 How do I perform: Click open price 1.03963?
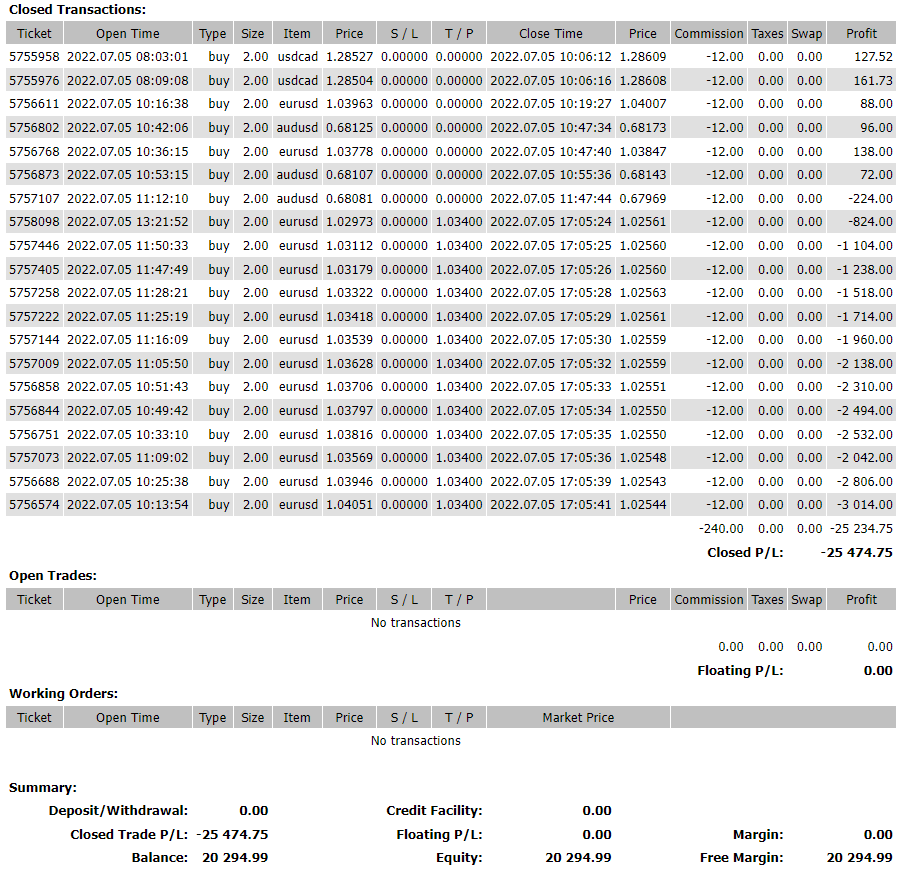pos(349,104)
